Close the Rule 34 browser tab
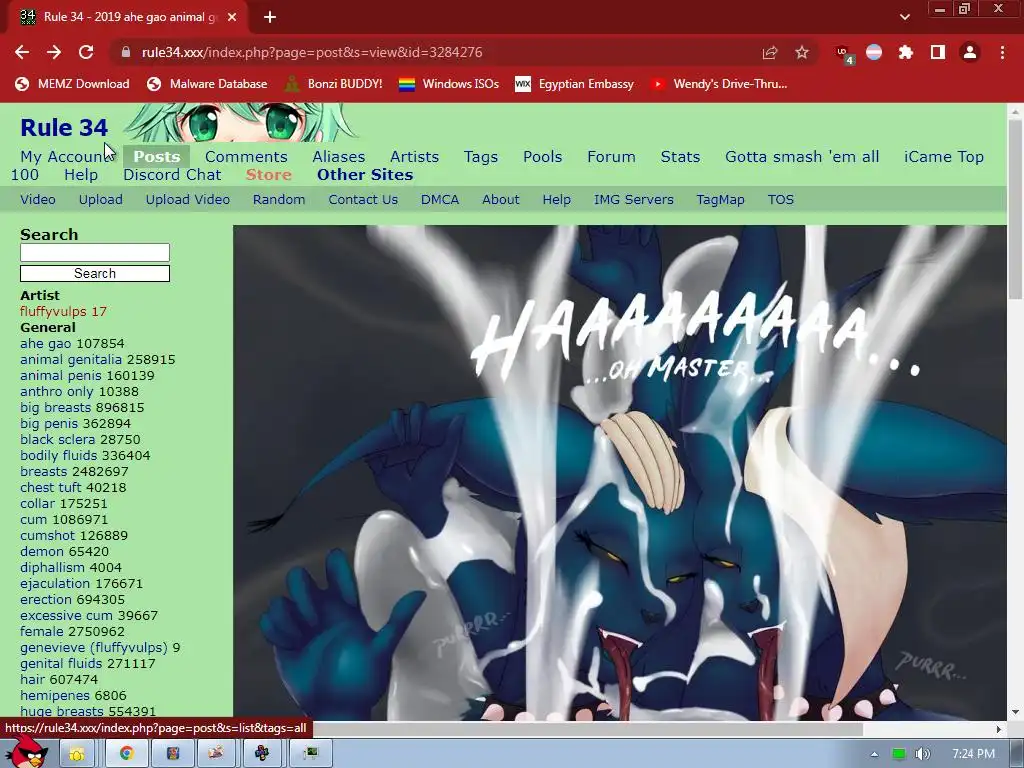 click(232, 17)
